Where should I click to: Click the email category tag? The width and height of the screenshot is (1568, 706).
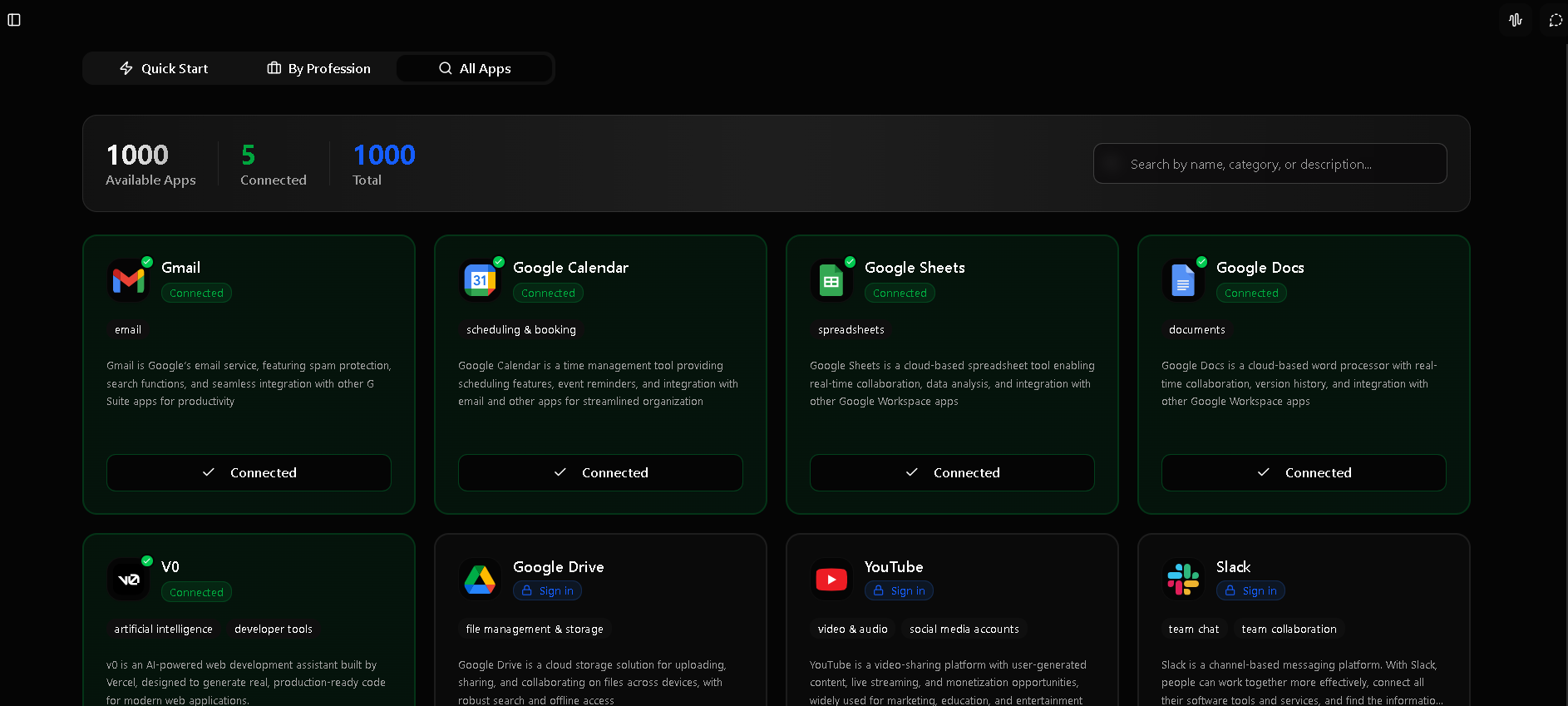(x=128, y=330)
